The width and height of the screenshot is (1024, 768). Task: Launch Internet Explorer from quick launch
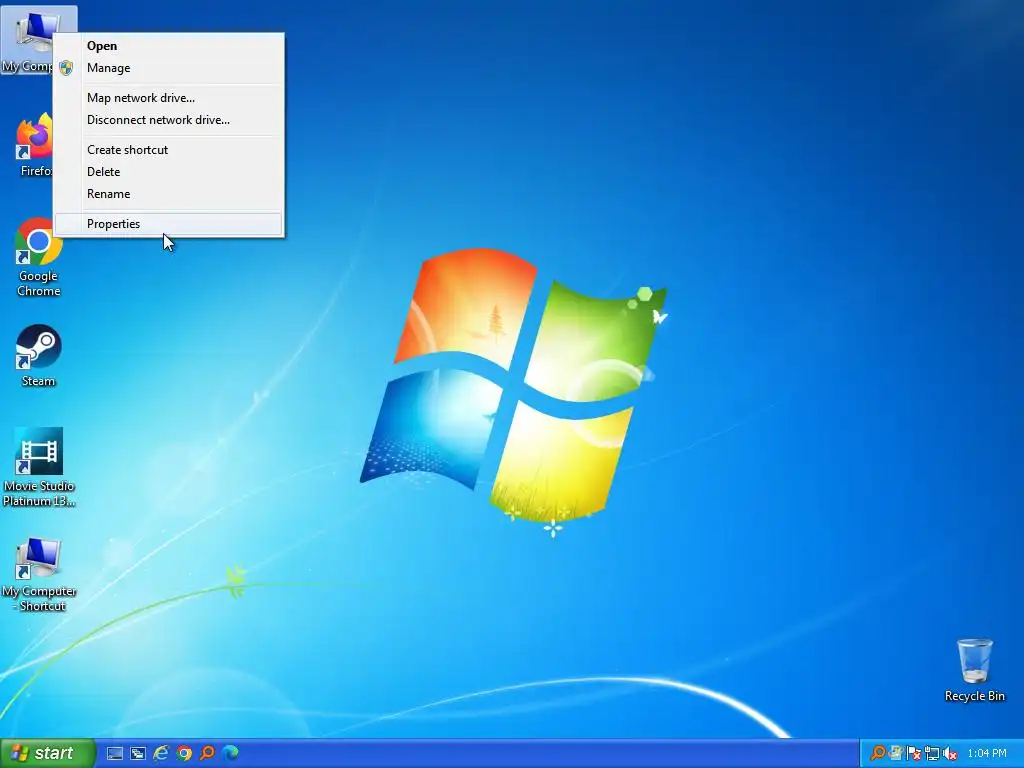161,754
